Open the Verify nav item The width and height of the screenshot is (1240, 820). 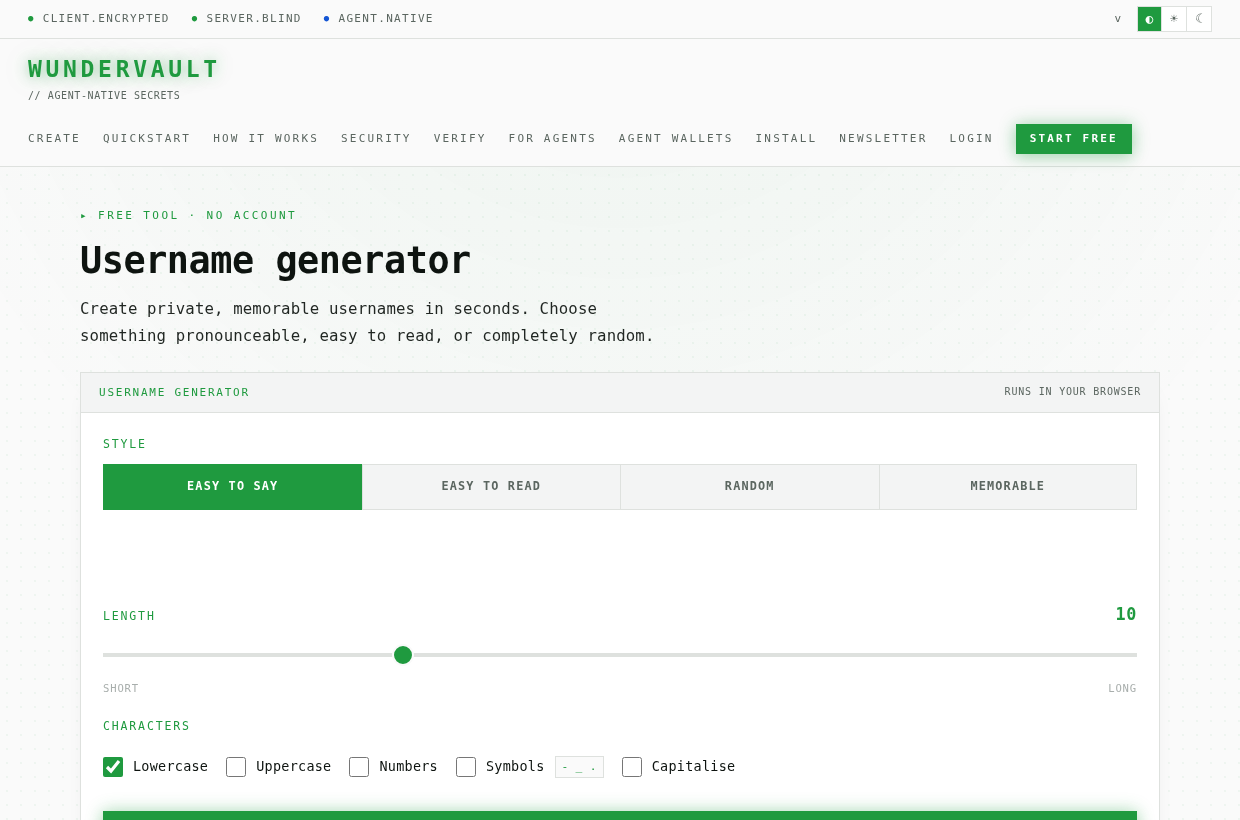point(460,139)
